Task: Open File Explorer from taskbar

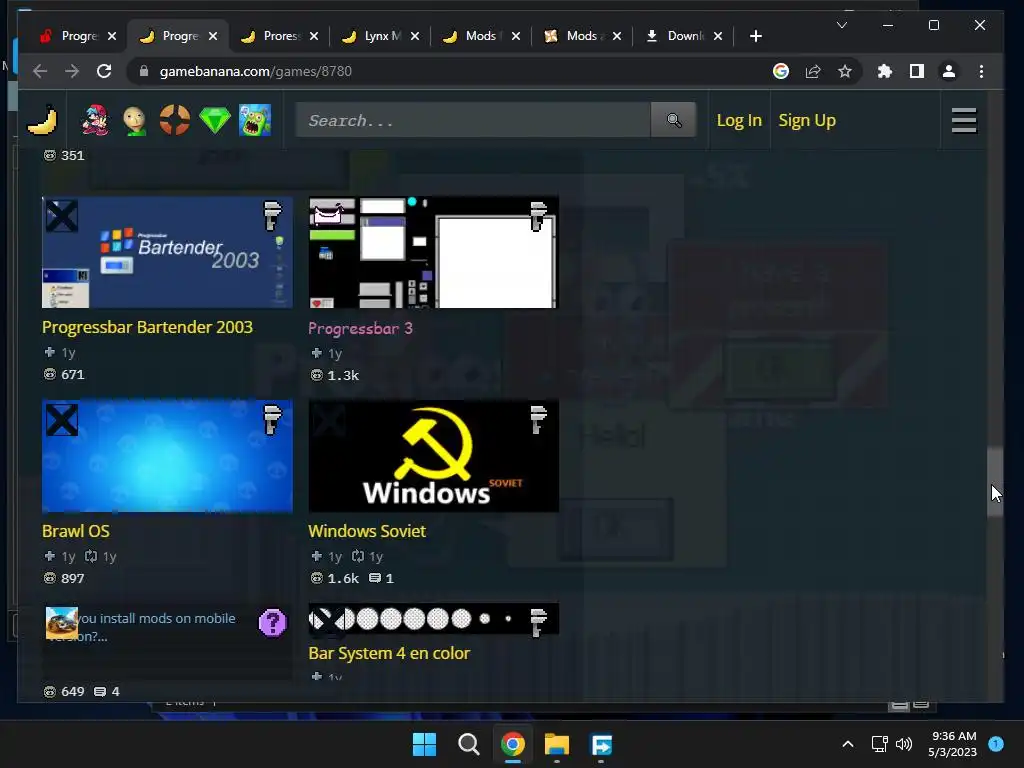Action: tap(557, 744)
